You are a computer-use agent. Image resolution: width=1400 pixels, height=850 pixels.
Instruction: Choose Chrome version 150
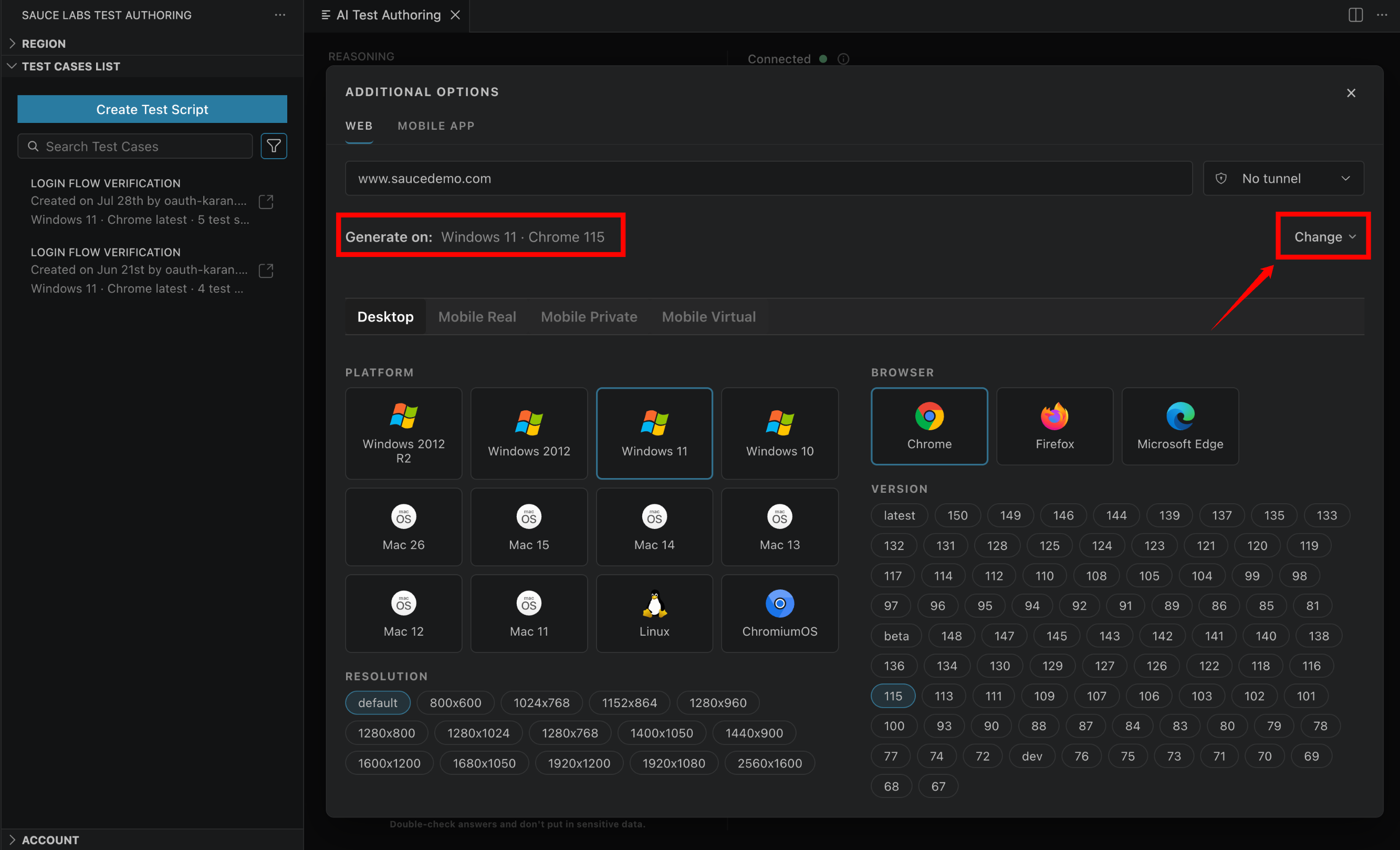(x=957, y=515)
